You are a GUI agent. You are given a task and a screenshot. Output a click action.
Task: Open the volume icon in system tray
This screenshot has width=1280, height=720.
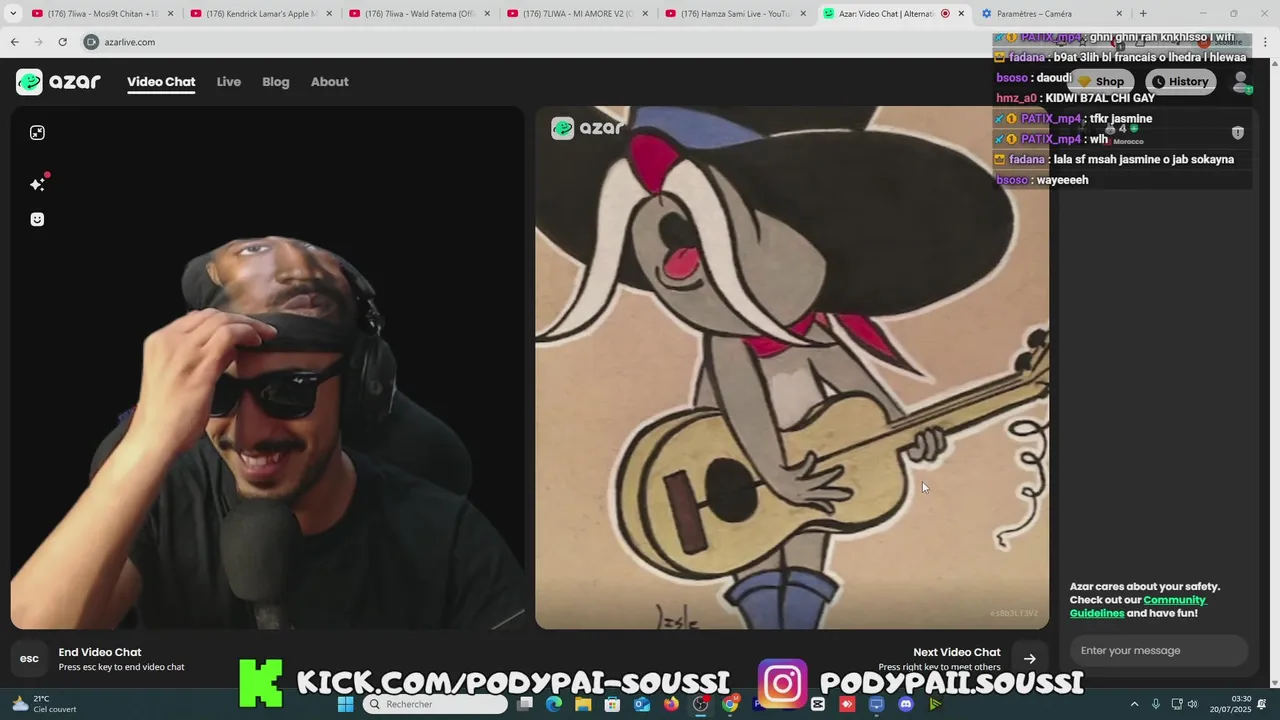1192,704
